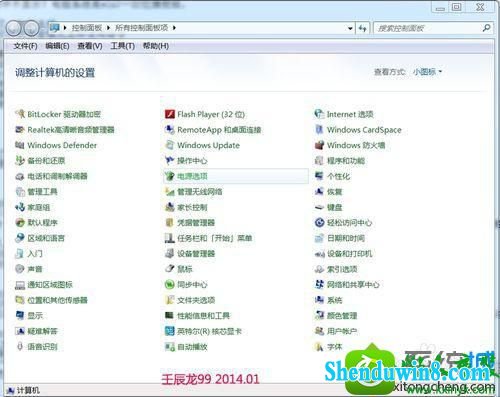
Task: Click the 入门 link
Action: pos(35,253)
